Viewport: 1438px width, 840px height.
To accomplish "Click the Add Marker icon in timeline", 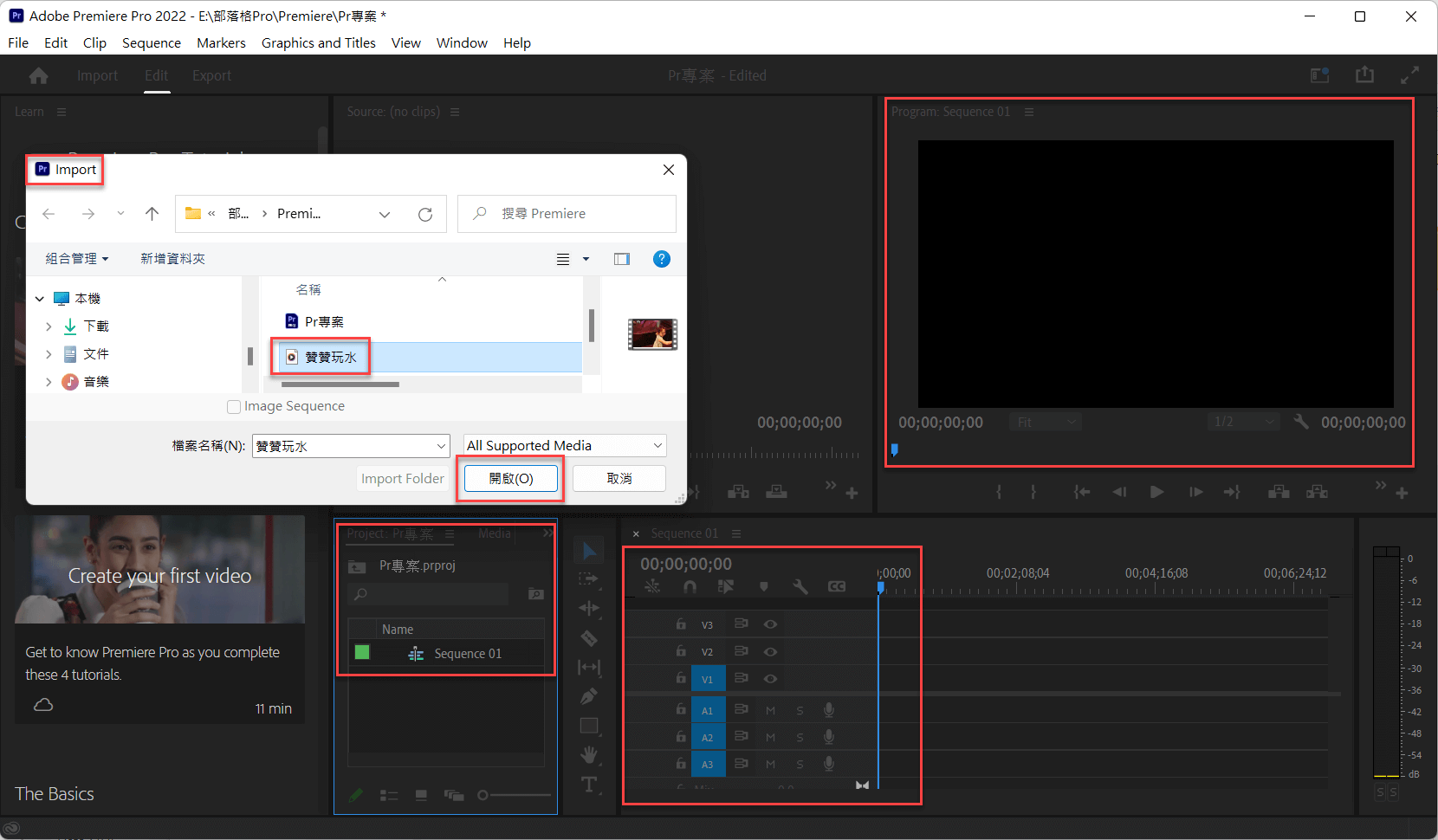I will click(x=763, y=586).
